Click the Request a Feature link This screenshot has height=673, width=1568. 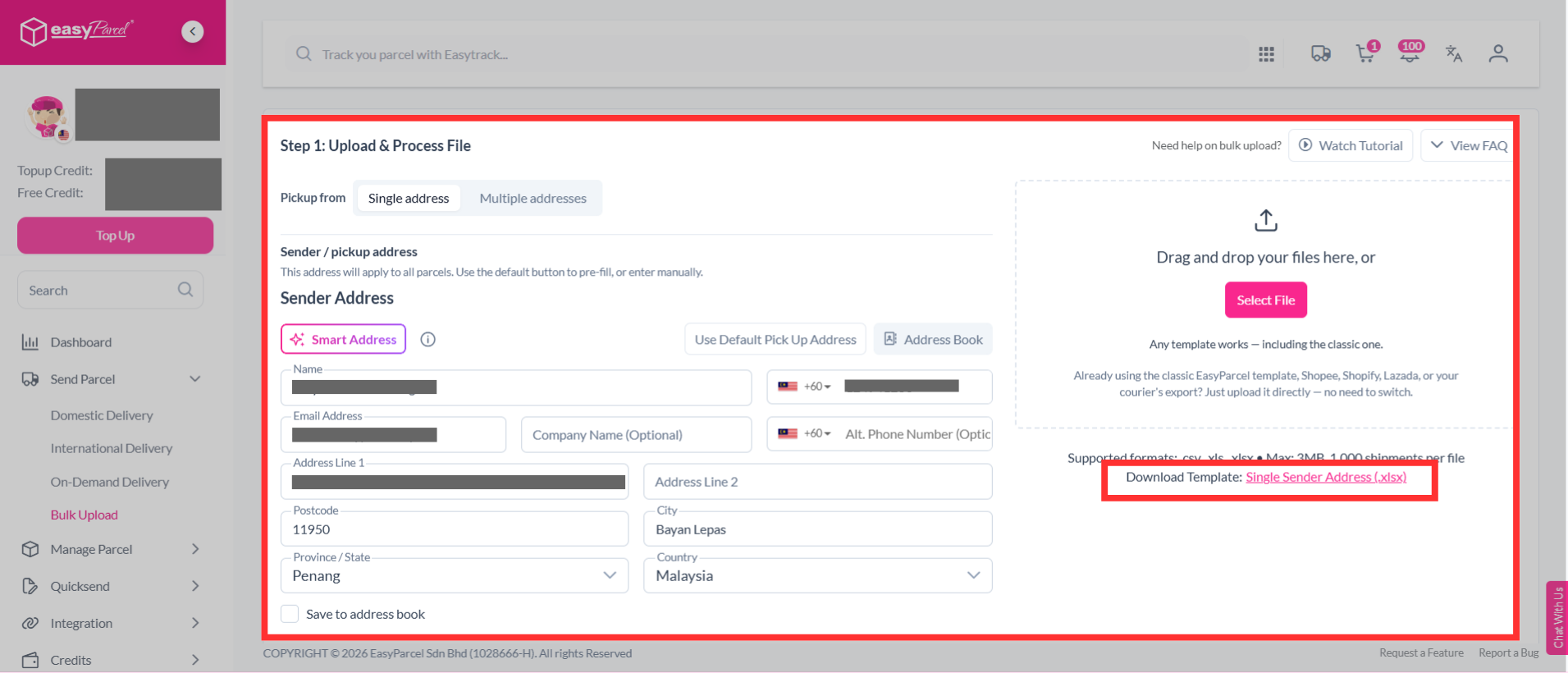(x=1421, y=652)
